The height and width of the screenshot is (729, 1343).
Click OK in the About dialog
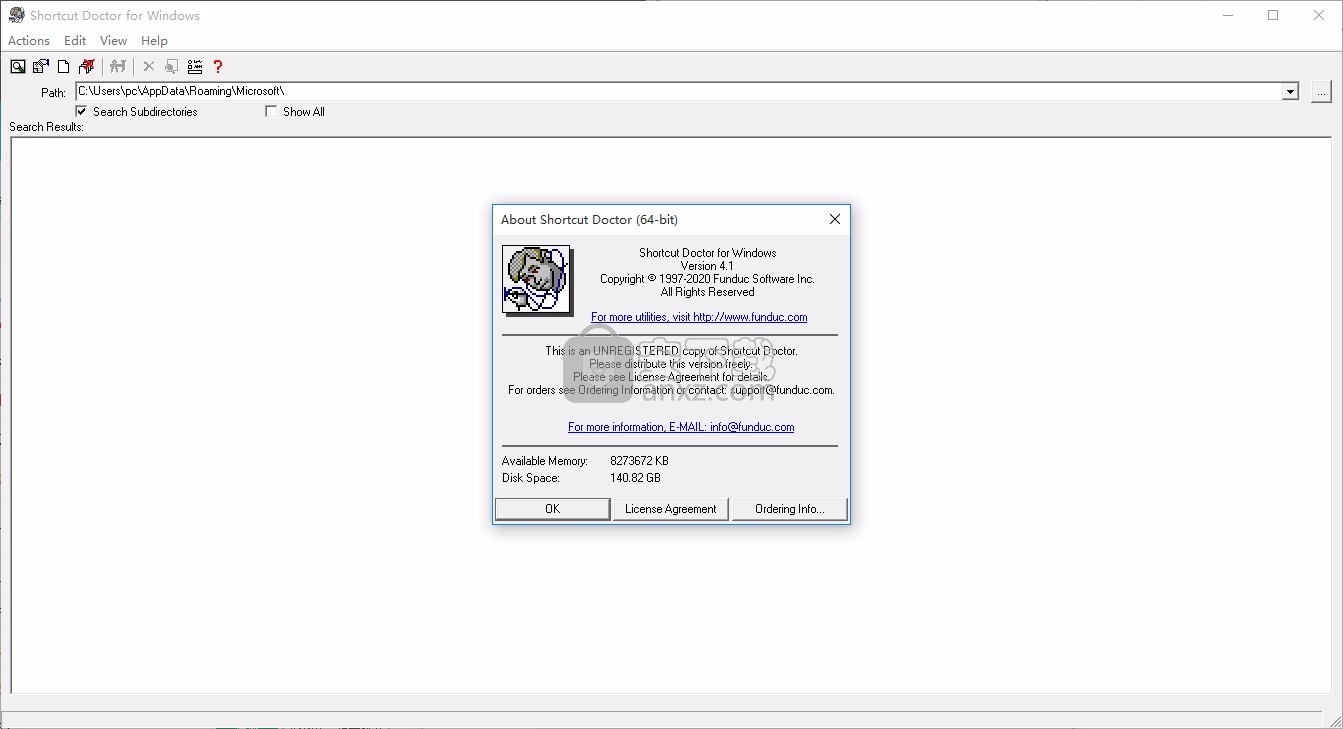[552, 509]
